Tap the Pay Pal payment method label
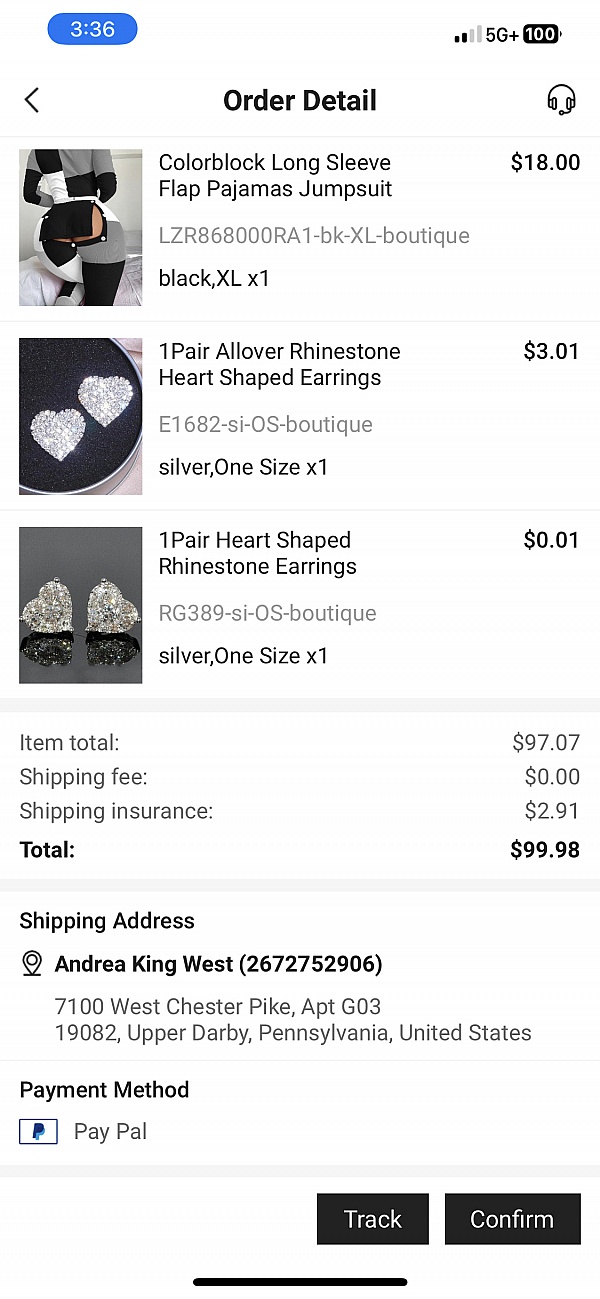The height and width of the screenshot is (1299, 600). point(110,1132)
